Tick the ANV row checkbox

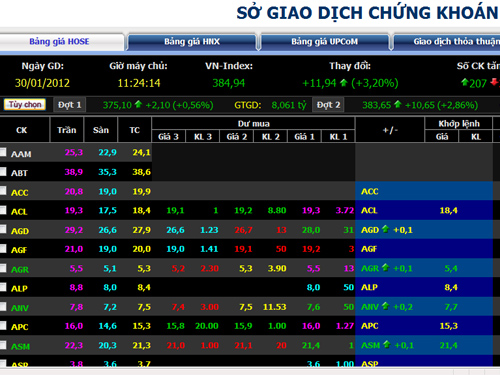click(3, 306)
